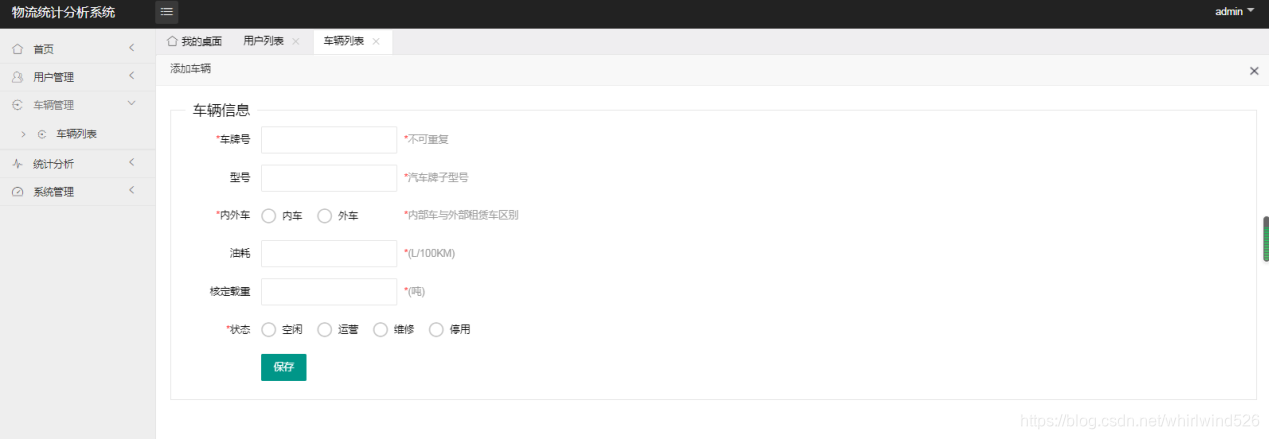Open 车辆列表 submenu entry
The width and height of the screenshot is (1269, 439).
pos(77,133)
